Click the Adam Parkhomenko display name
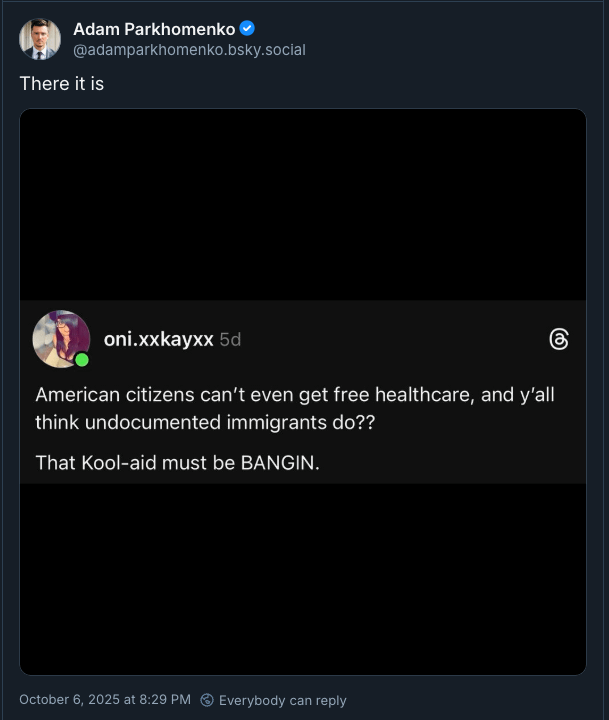This screenshot has height=720, width=609. (154, 29)
